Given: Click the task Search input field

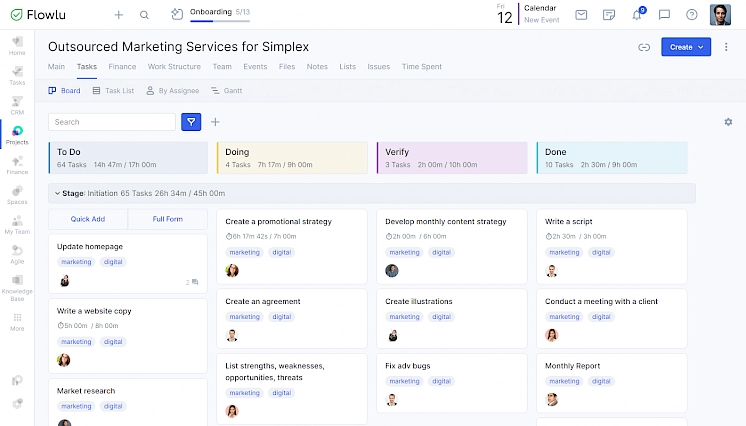Looking at the screenshot, I should coord(112,122).
